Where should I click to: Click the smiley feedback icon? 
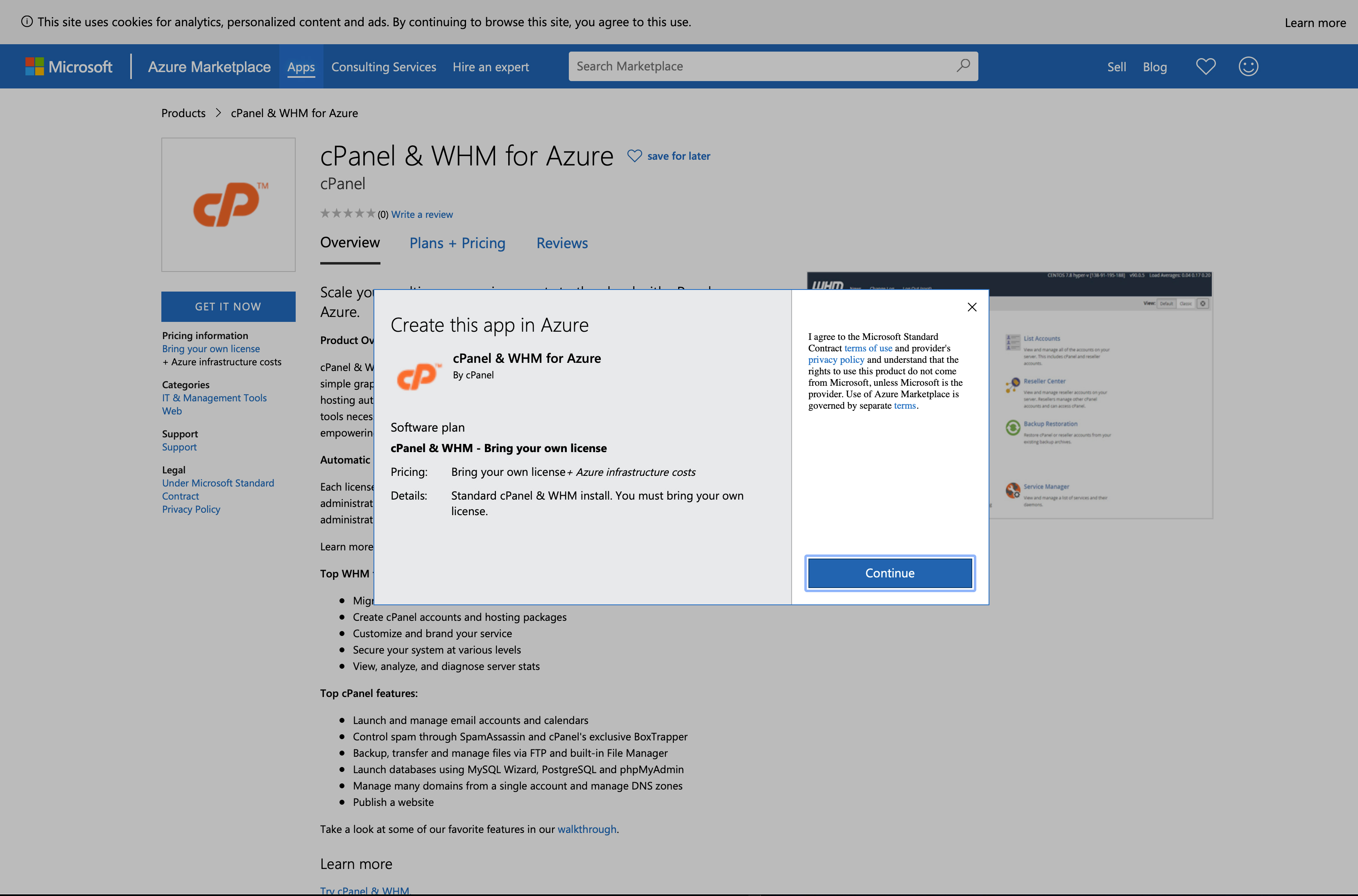coord(1248,66)
